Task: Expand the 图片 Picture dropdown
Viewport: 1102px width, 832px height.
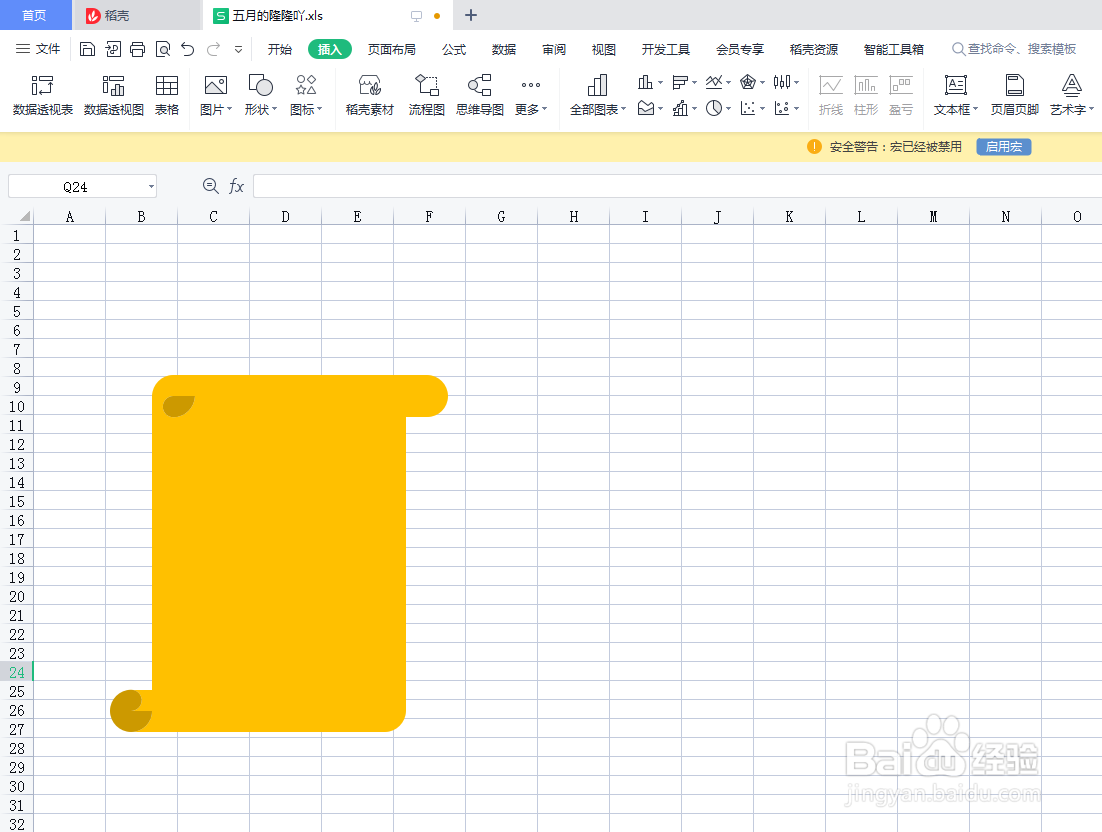Action: coord(214,96)
